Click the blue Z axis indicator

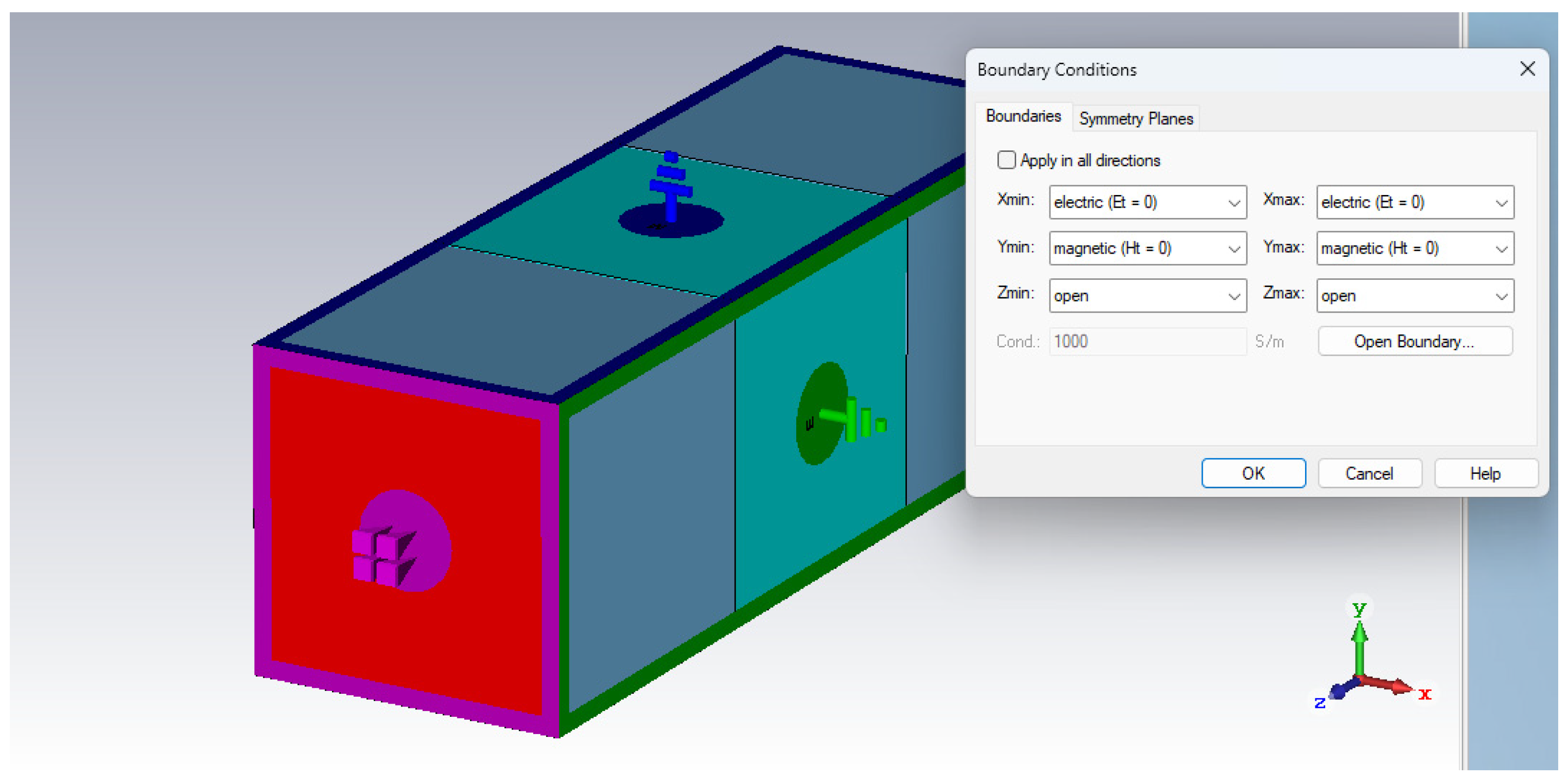click(x=1339, y=690)
